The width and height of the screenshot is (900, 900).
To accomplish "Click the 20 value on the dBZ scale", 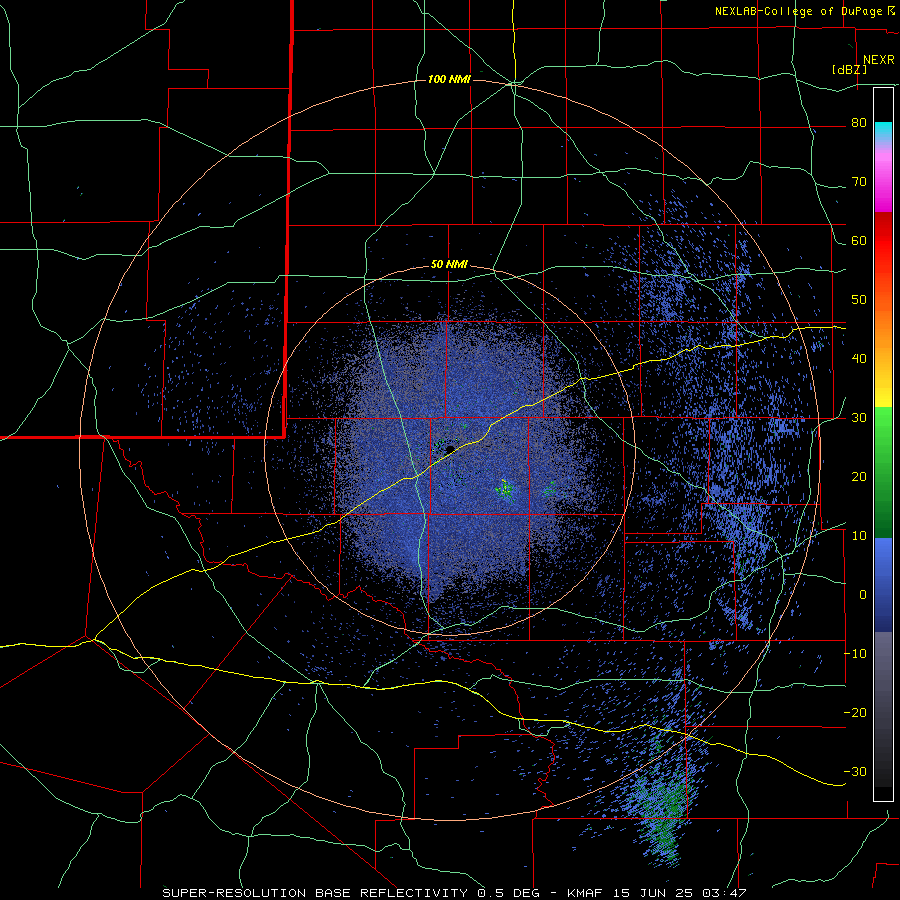I will pos(859,477).
